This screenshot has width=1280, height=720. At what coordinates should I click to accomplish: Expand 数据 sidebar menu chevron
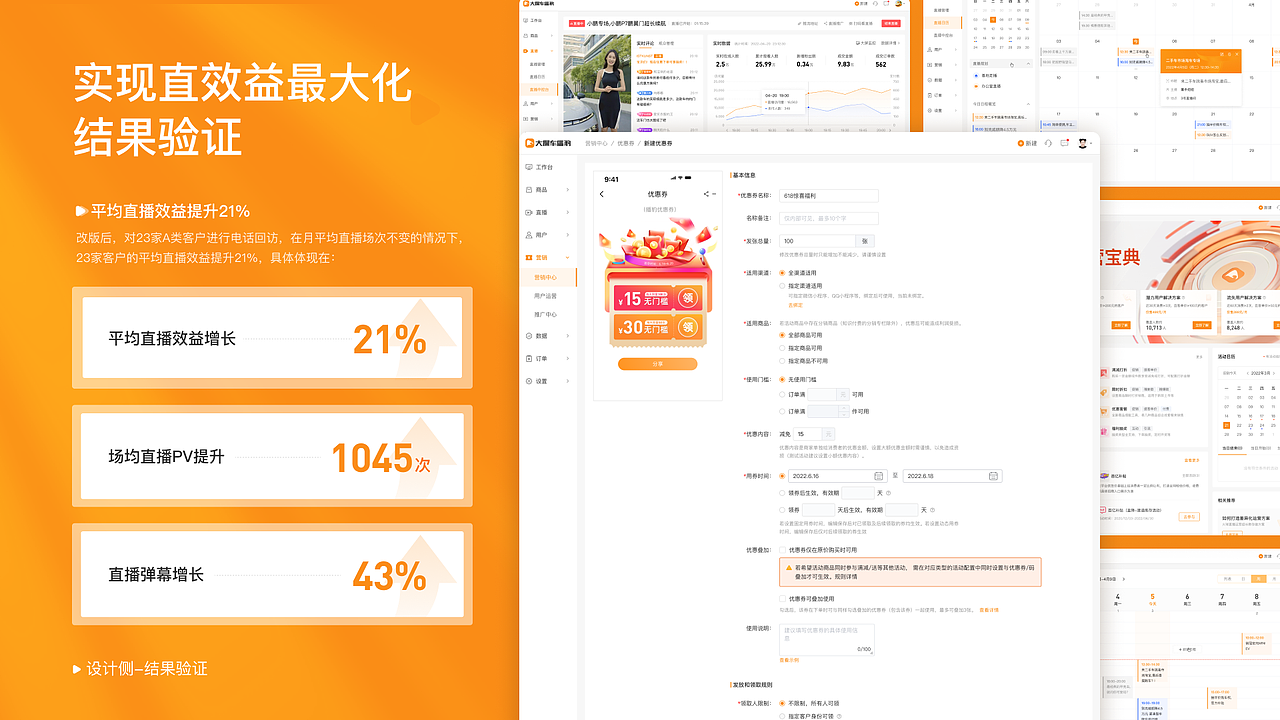click(568, 336)
